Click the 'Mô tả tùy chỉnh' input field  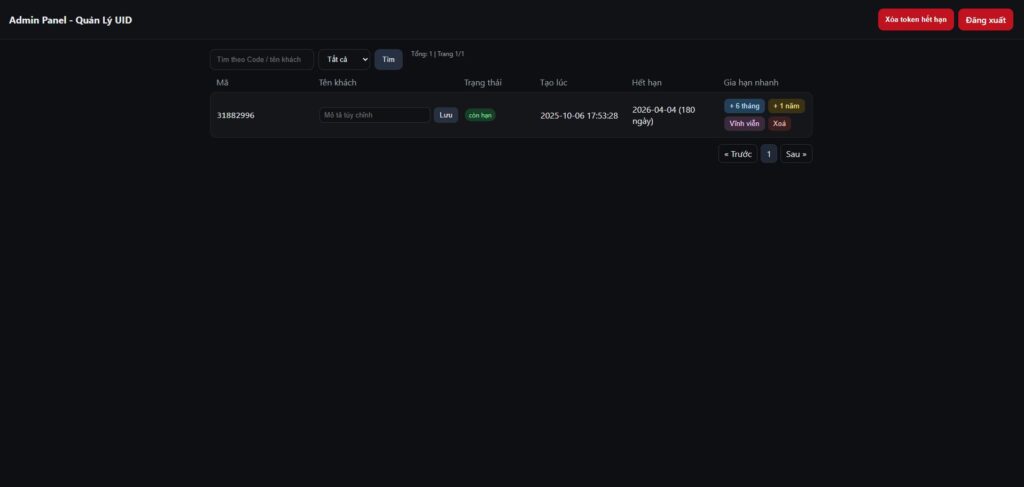374,115
